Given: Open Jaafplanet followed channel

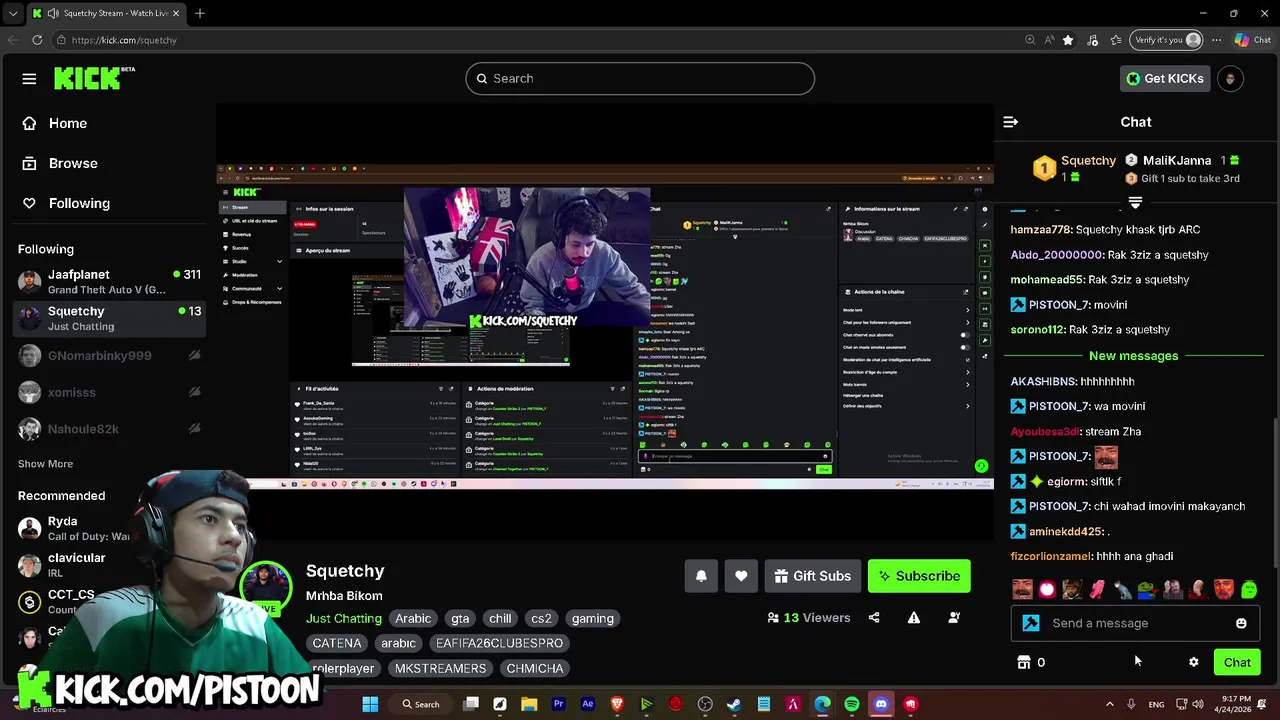Looking at the screenshot, I should click(108, 281).
